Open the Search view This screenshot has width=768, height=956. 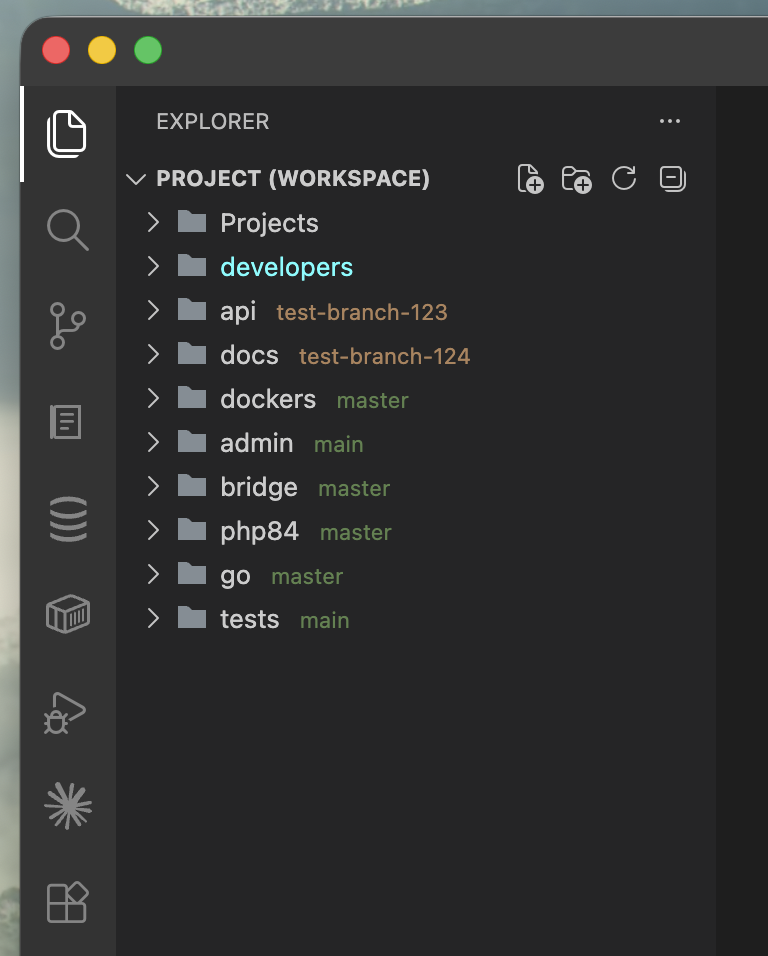68,229
